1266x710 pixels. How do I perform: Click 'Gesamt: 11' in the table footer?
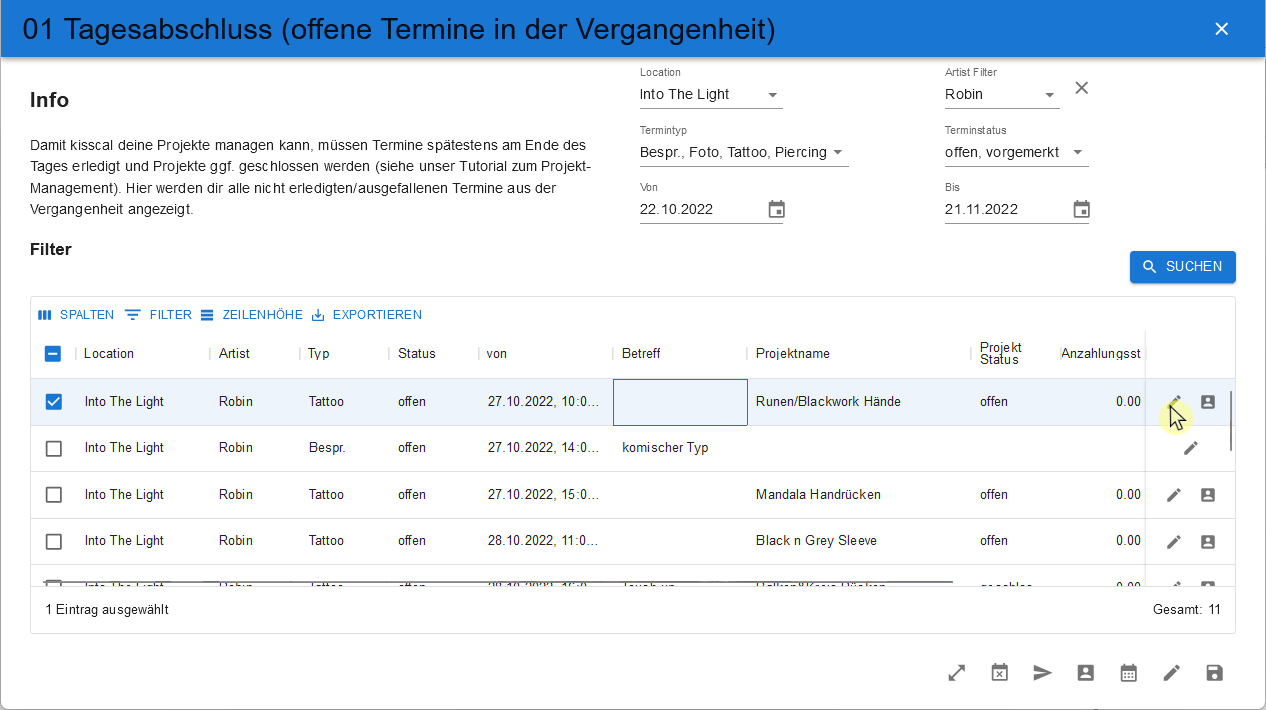1187,609
